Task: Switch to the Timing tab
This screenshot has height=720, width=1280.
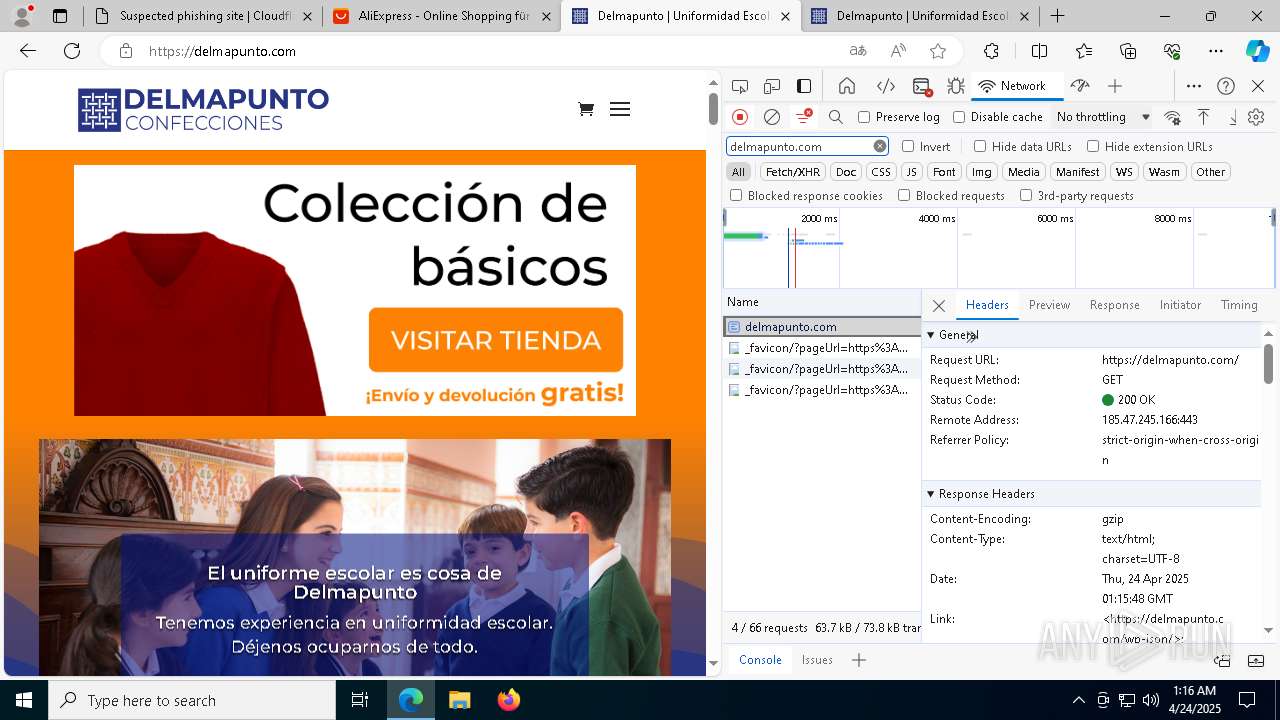Action: point(1239,305)
